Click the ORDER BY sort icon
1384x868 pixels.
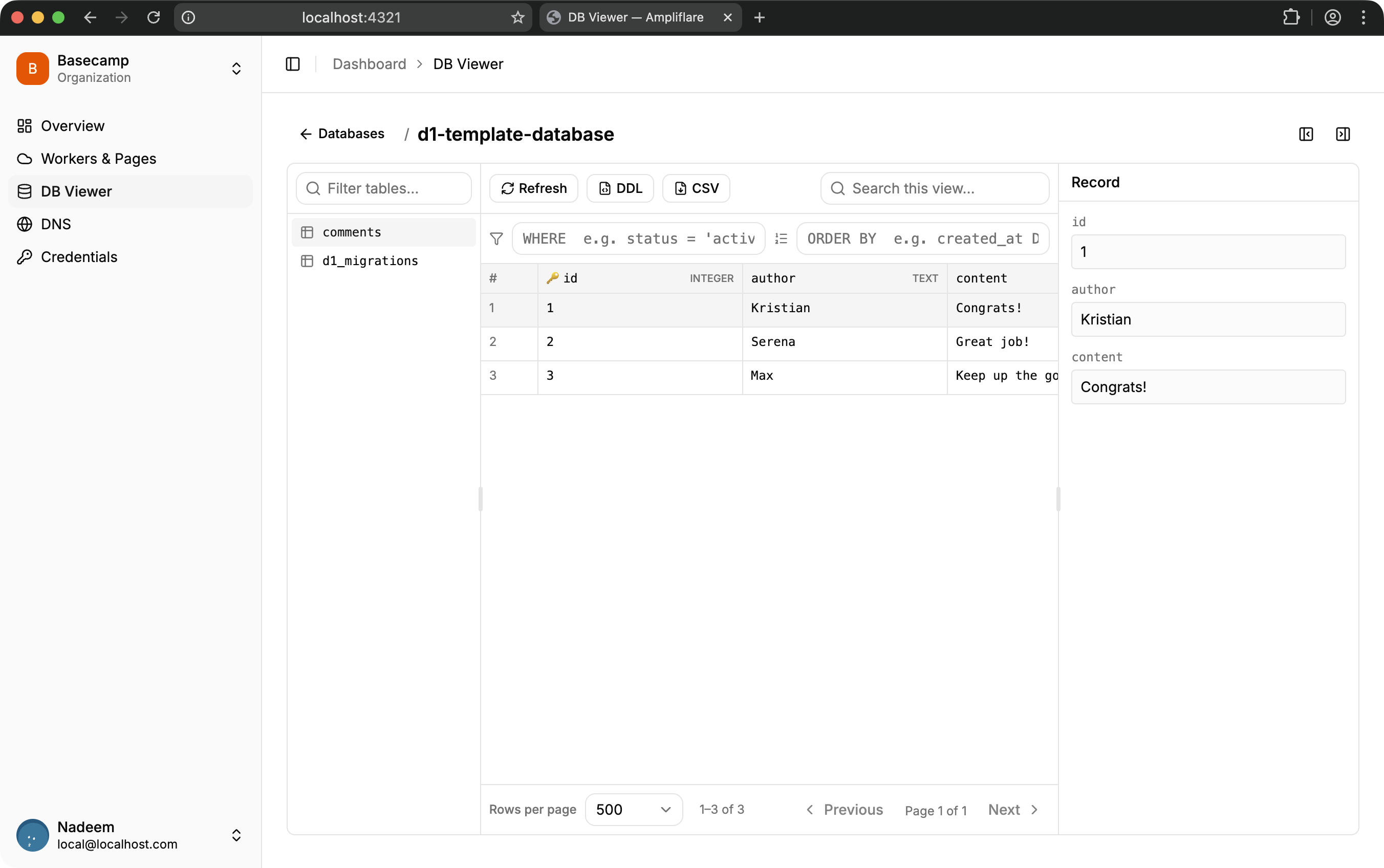point(781,238)
